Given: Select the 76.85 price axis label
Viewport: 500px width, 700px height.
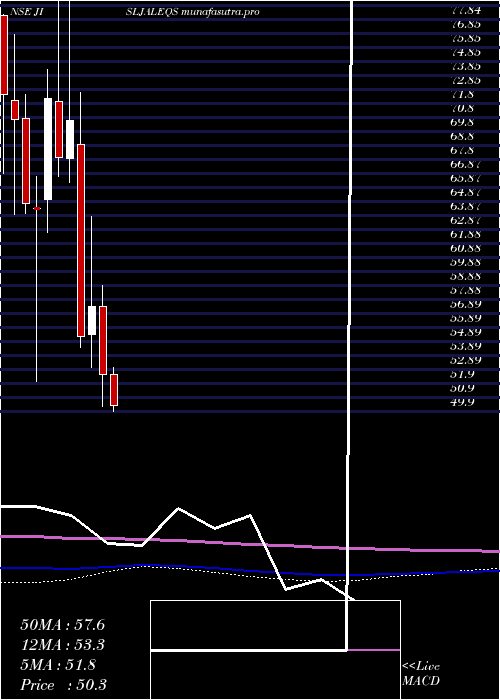Looking at the screenshot, I should click(x=465, y=24).
